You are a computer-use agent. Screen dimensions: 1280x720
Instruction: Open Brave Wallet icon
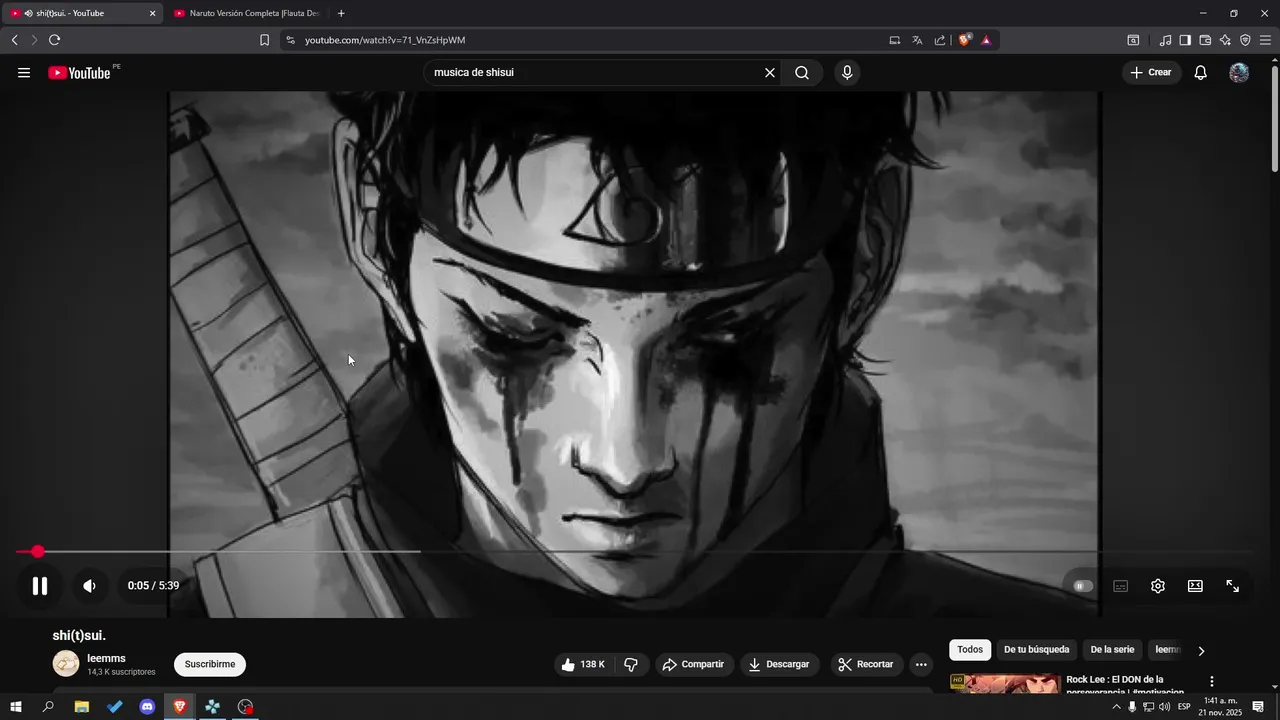click(1205, 40)
